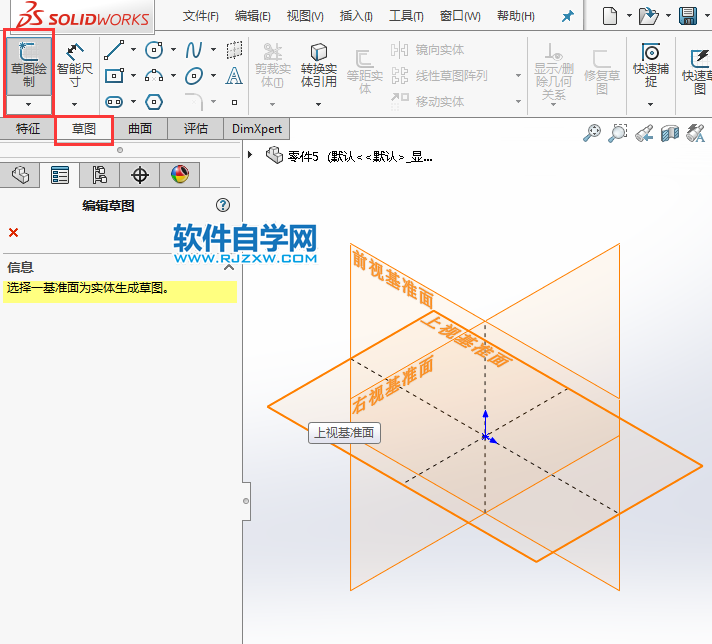The height and width of the screenshot is (644, 712).
Task: Open help for 编辑草图 panel
Action: coord(223,205)
